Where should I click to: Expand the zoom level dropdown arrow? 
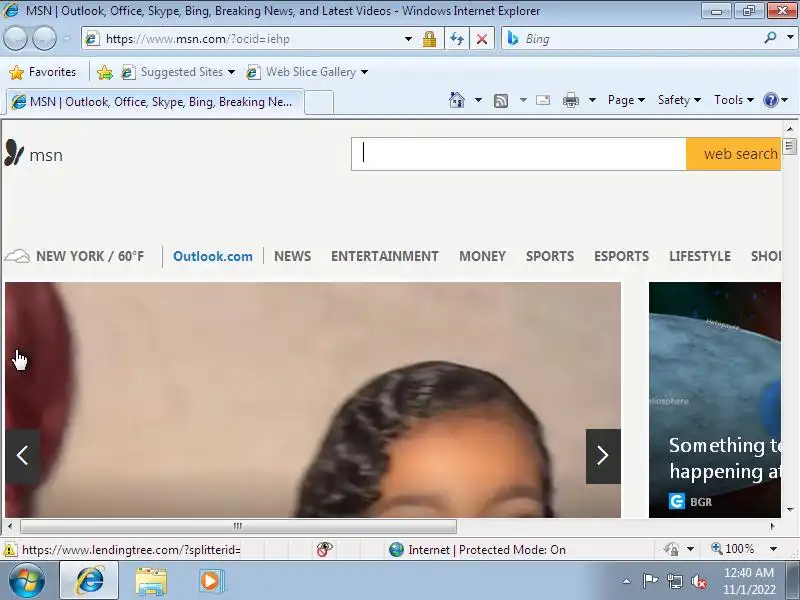click(x=773, y=549)
